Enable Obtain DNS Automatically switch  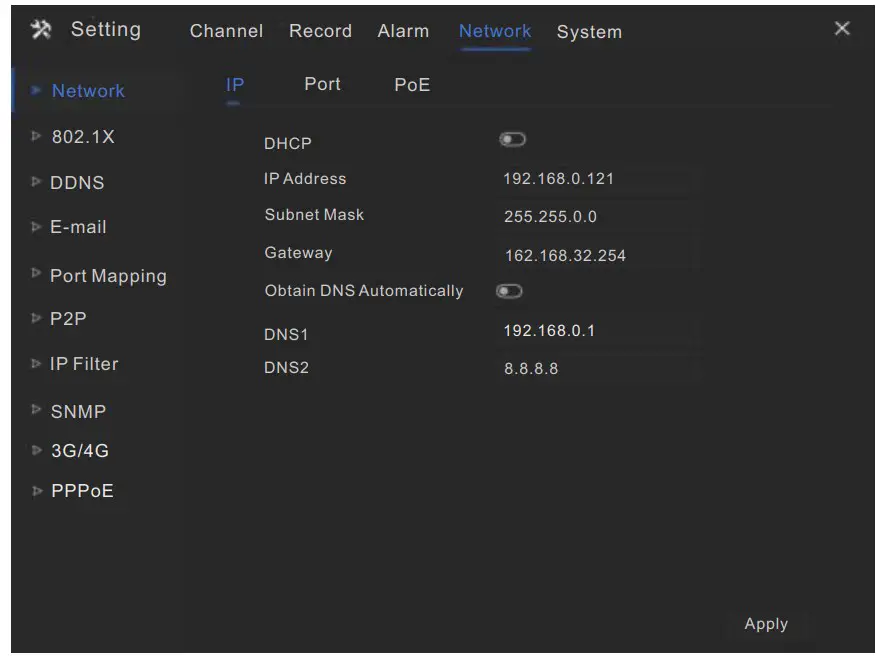click(510, 291)
